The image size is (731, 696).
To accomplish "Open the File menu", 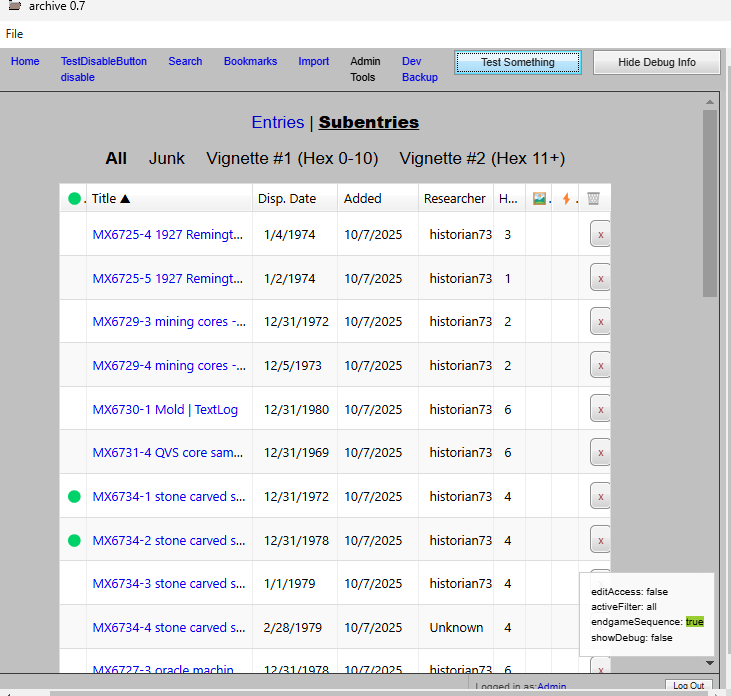I will click(x=14, y=34).
